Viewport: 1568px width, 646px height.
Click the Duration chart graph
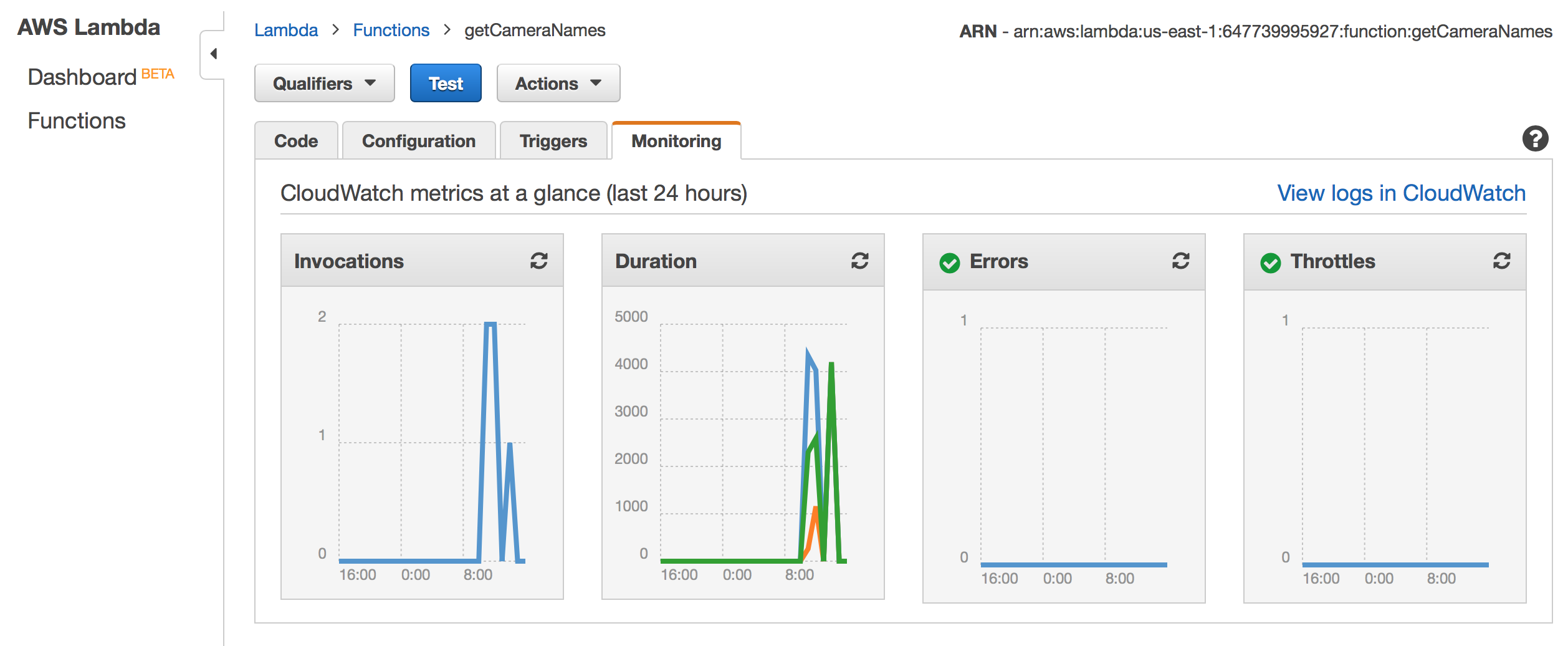pos(753,443)
